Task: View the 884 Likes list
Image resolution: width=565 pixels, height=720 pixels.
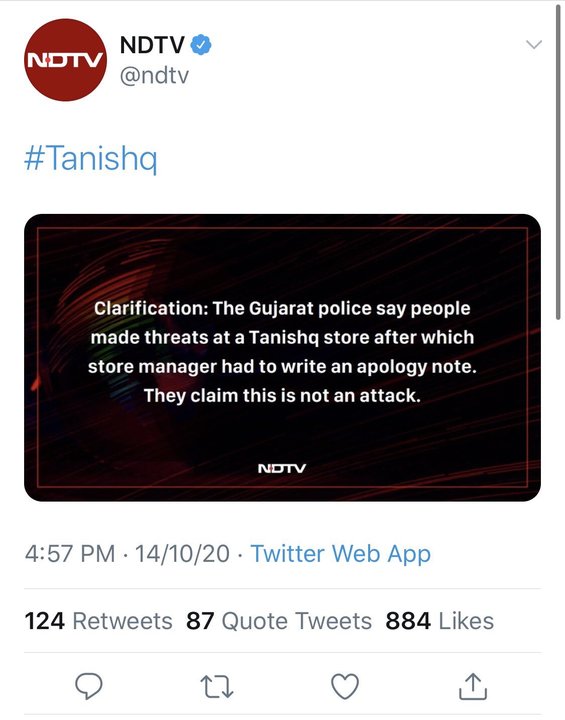Action: click(440, 621)
